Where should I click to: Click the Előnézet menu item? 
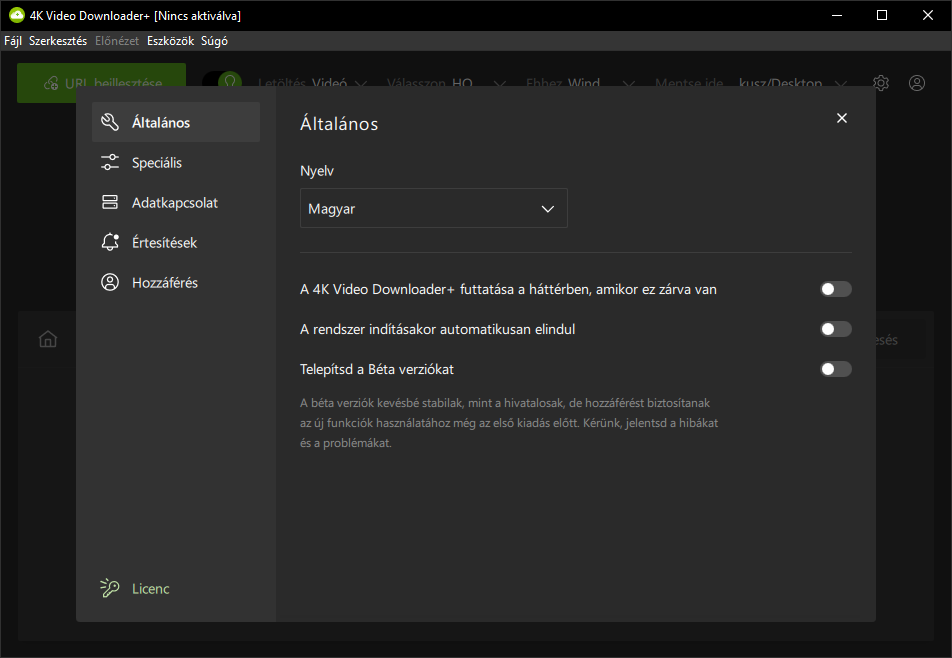coord(117,41)
